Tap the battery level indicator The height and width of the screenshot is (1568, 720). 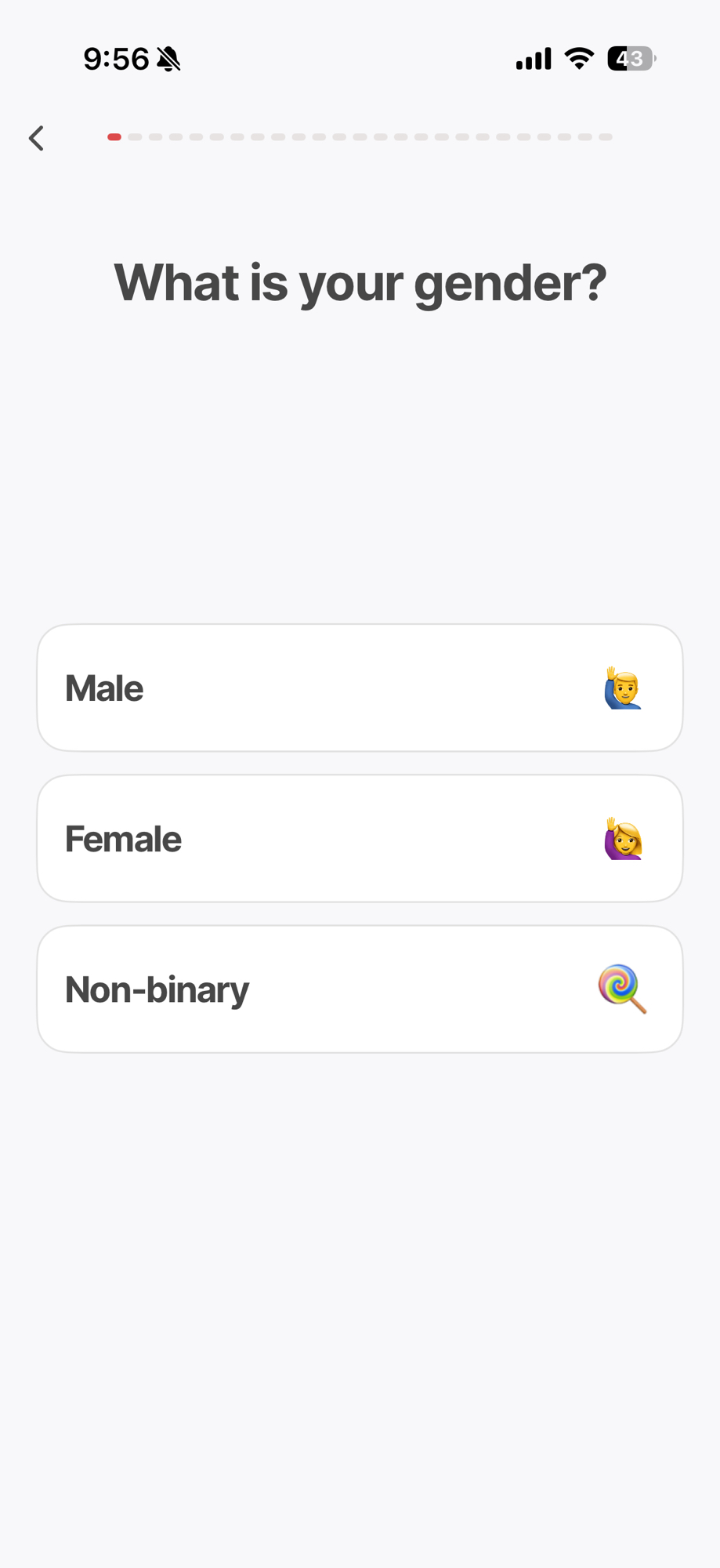click(x=631, y=59)
